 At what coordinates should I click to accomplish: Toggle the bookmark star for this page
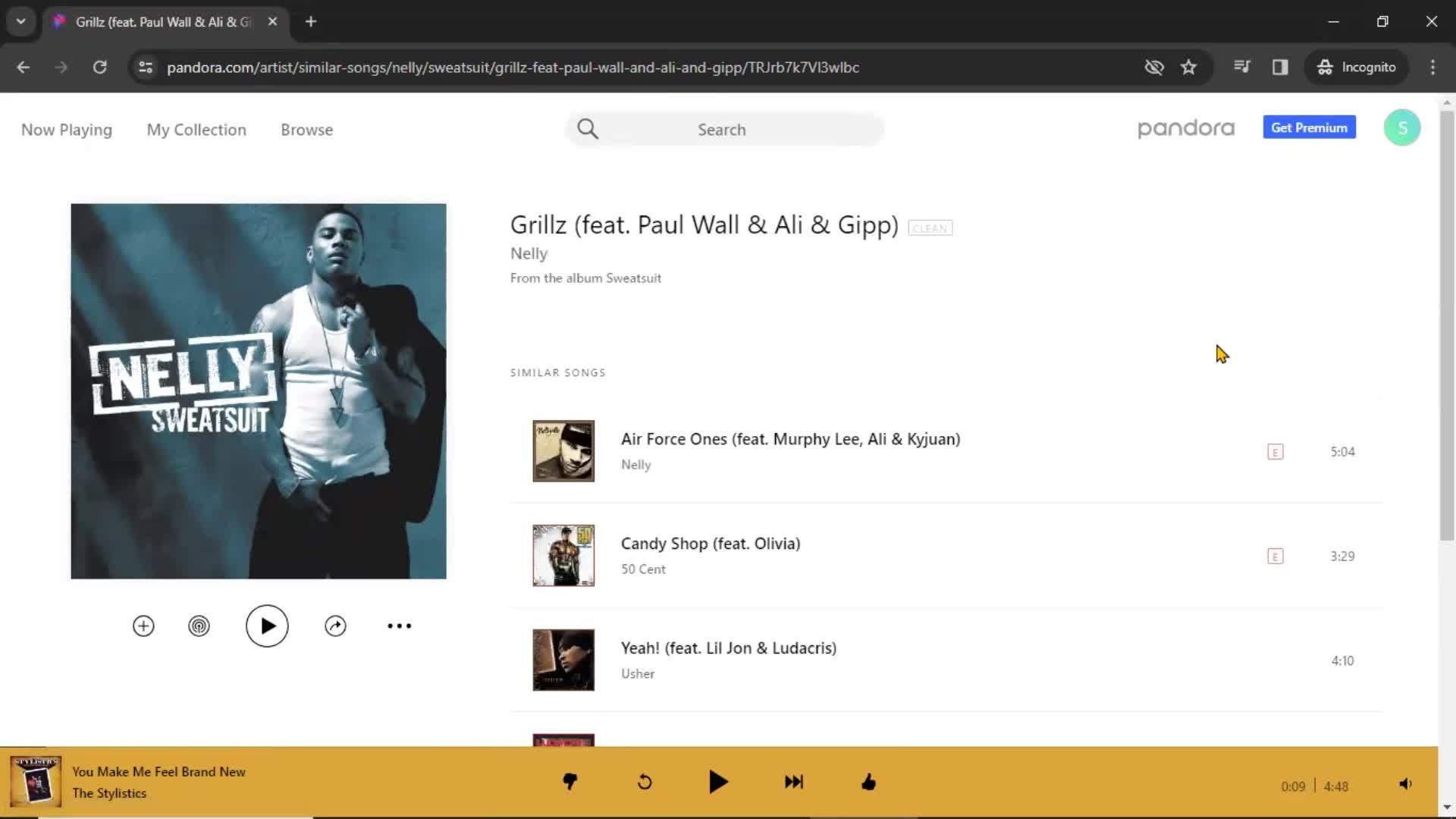(1188, 66)
